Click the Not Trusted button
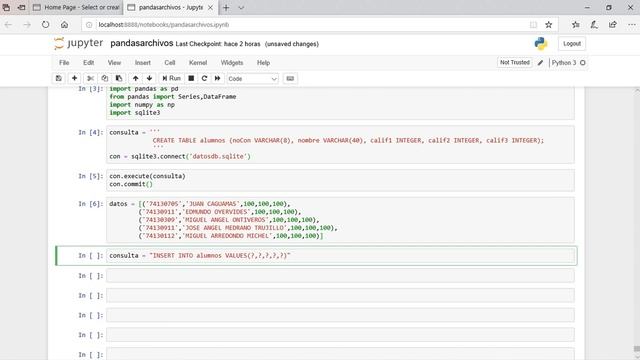This screenshot has height=360, width=640. click(515, 62)
